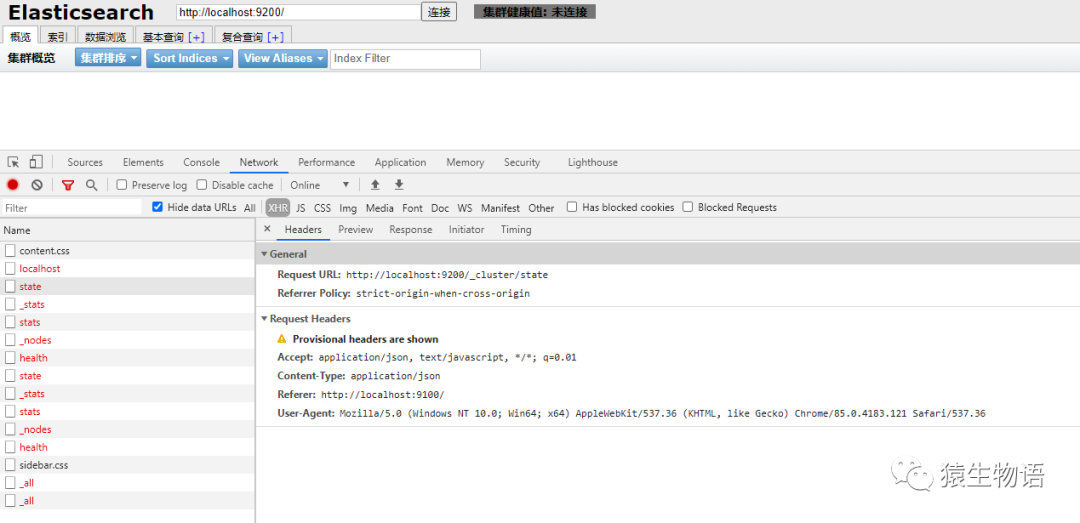Open the 基本查询 tab

(x=174, y=37)
